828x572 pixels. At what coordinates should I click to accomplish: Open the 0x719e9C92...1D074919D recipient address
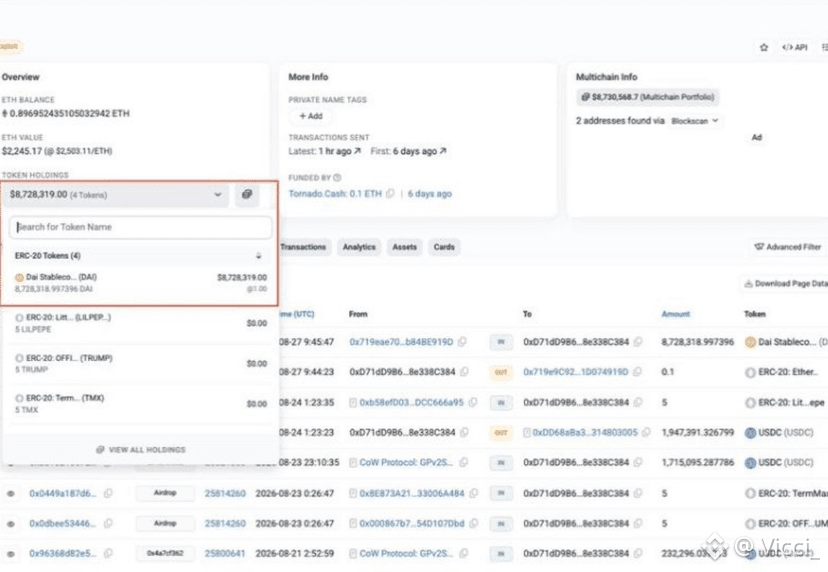coord(576,372)
